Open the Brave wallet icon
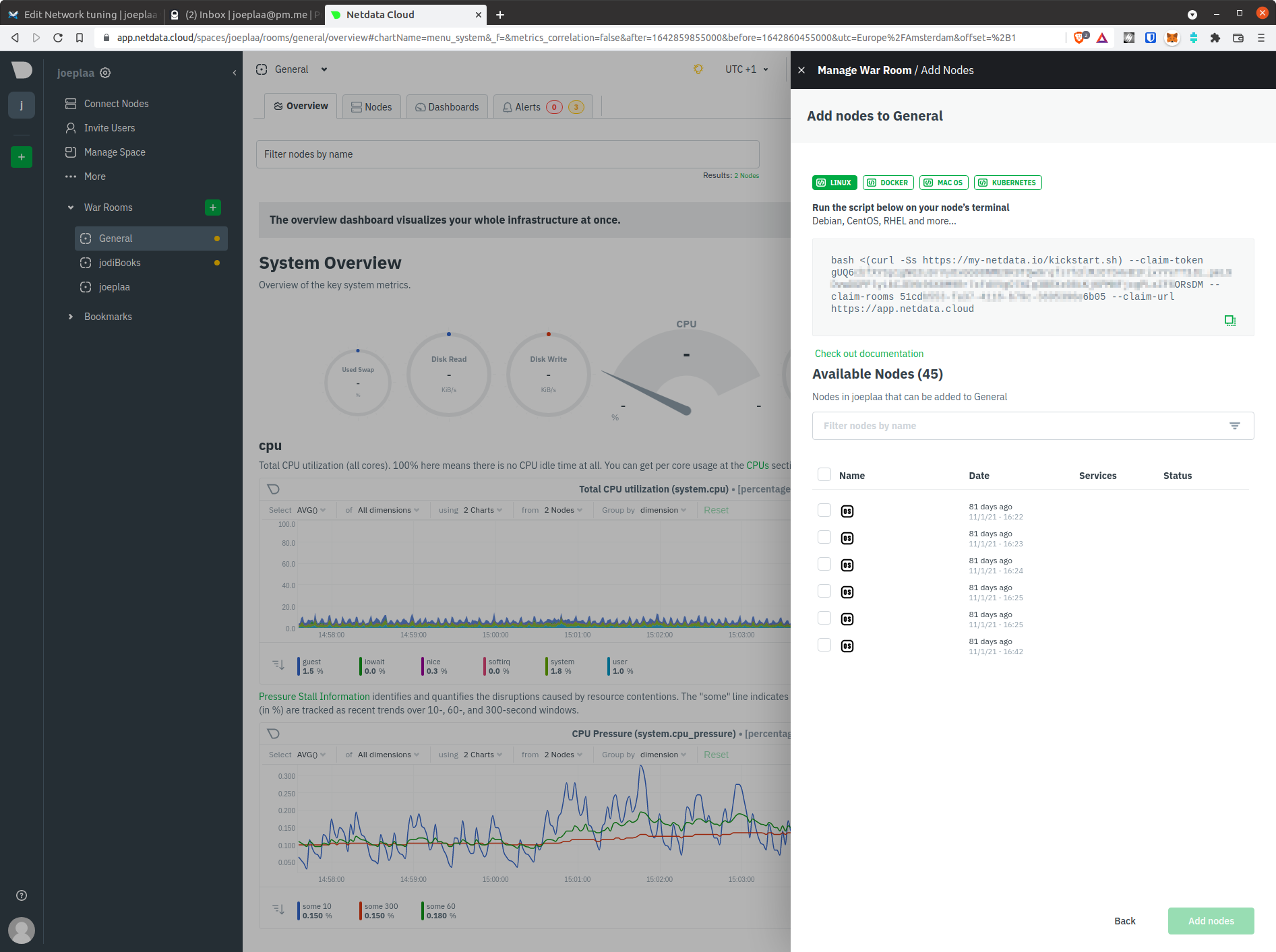1276x952 pixels. 1238,38
